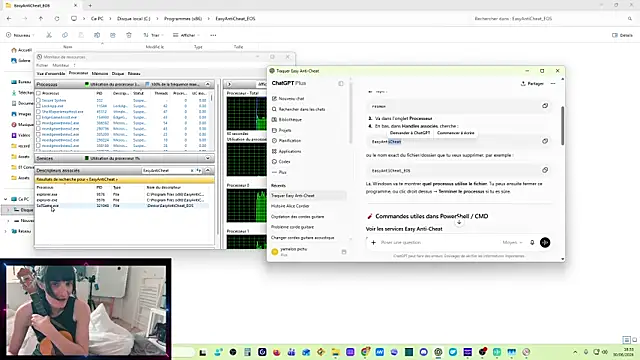Open chat 'Problème corde guitare' from recents
The width and height of the screenshot is (640, 360).
pyautogui.click(x=292, y=227)
